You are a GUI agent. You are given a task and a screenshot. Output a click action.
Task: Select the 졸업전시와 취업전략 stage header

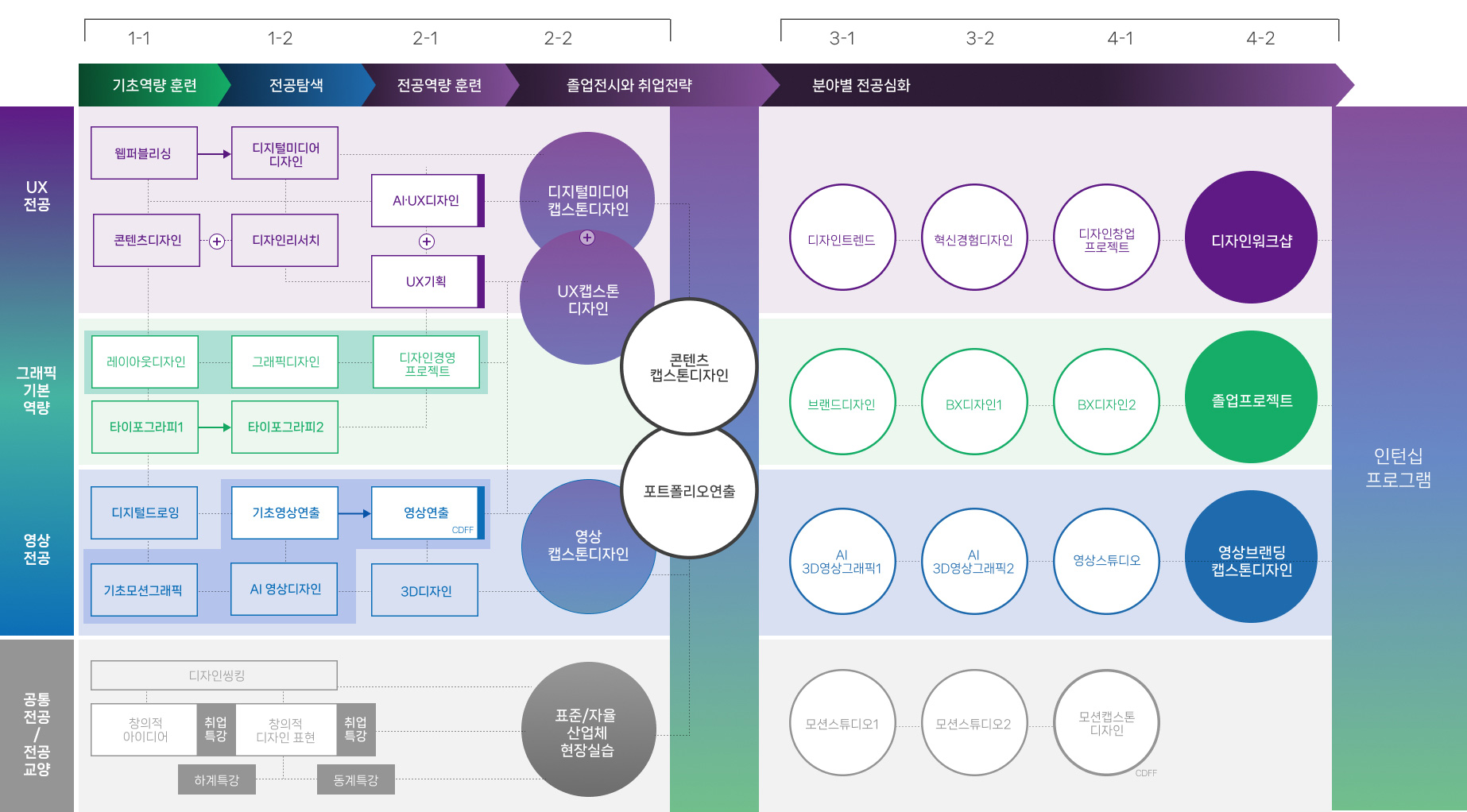pyautogui.click(x=629, y=86)
